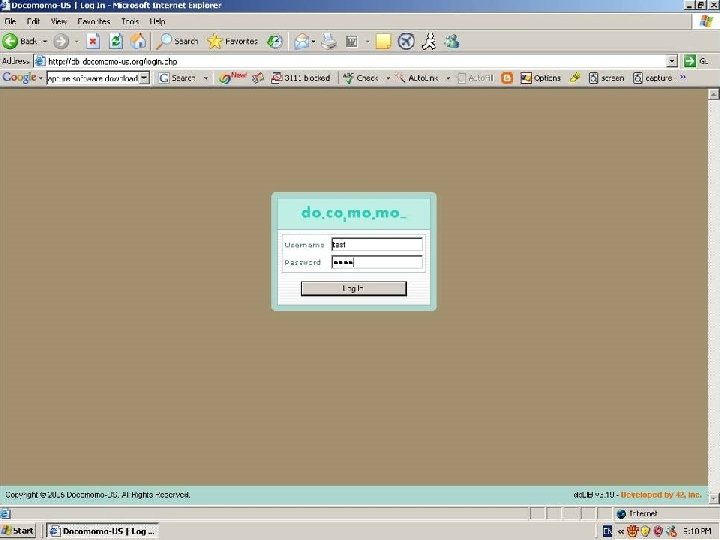This screenshot has width=720, height=540.
Task: Click the yellow shield tray icon
Action: [646, 531]
